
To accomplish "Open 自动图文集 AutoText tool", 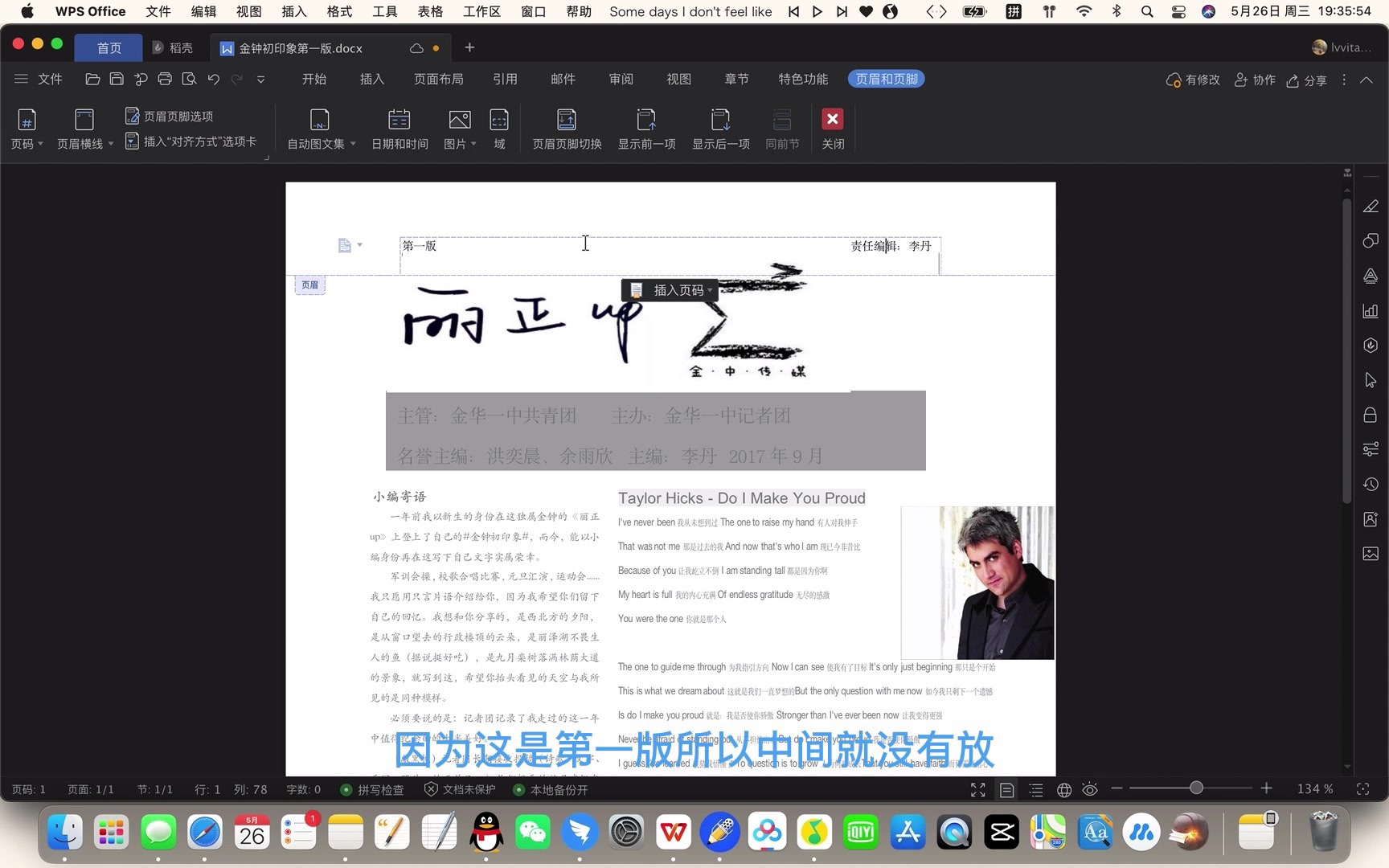I will click(x=320, y=129).
